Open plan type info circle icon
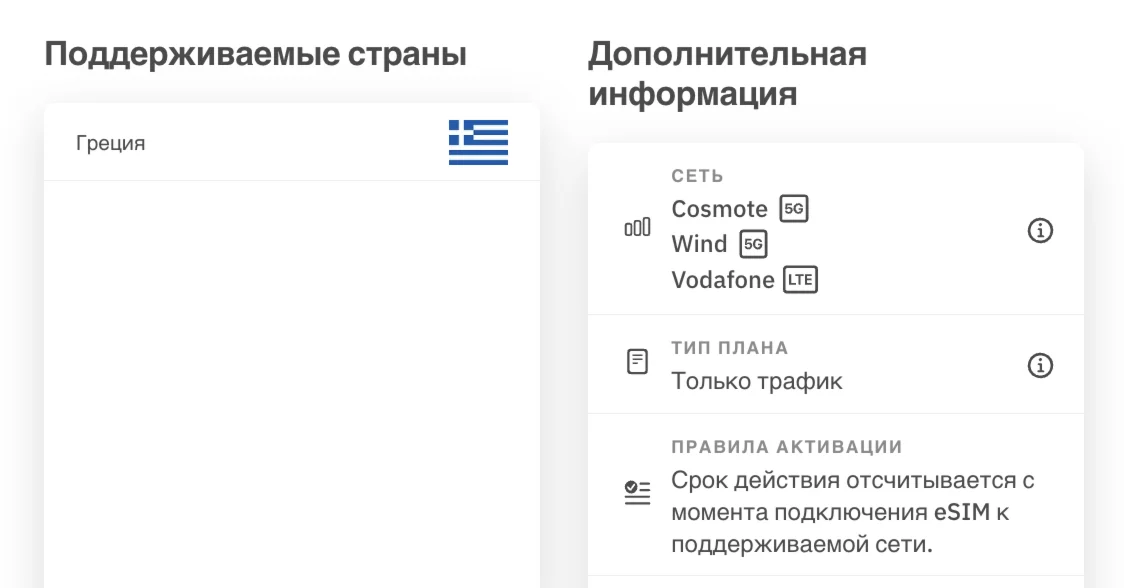 1040,365
